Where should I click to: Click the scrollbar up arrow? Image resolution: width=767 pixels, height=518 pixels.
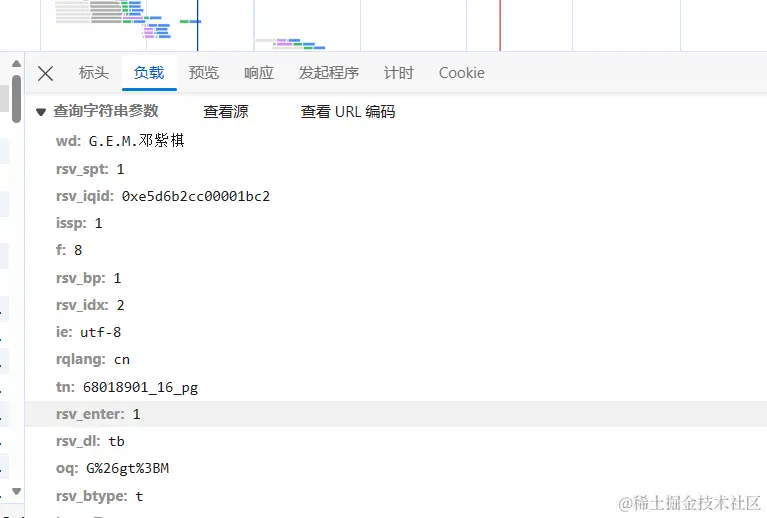coord(16,64)
